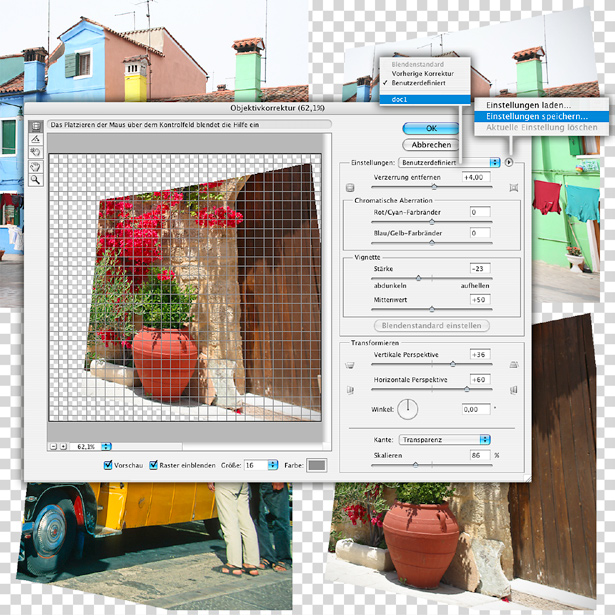Click the OK button
Screen dimensions: 615x615
pos(431,128)
